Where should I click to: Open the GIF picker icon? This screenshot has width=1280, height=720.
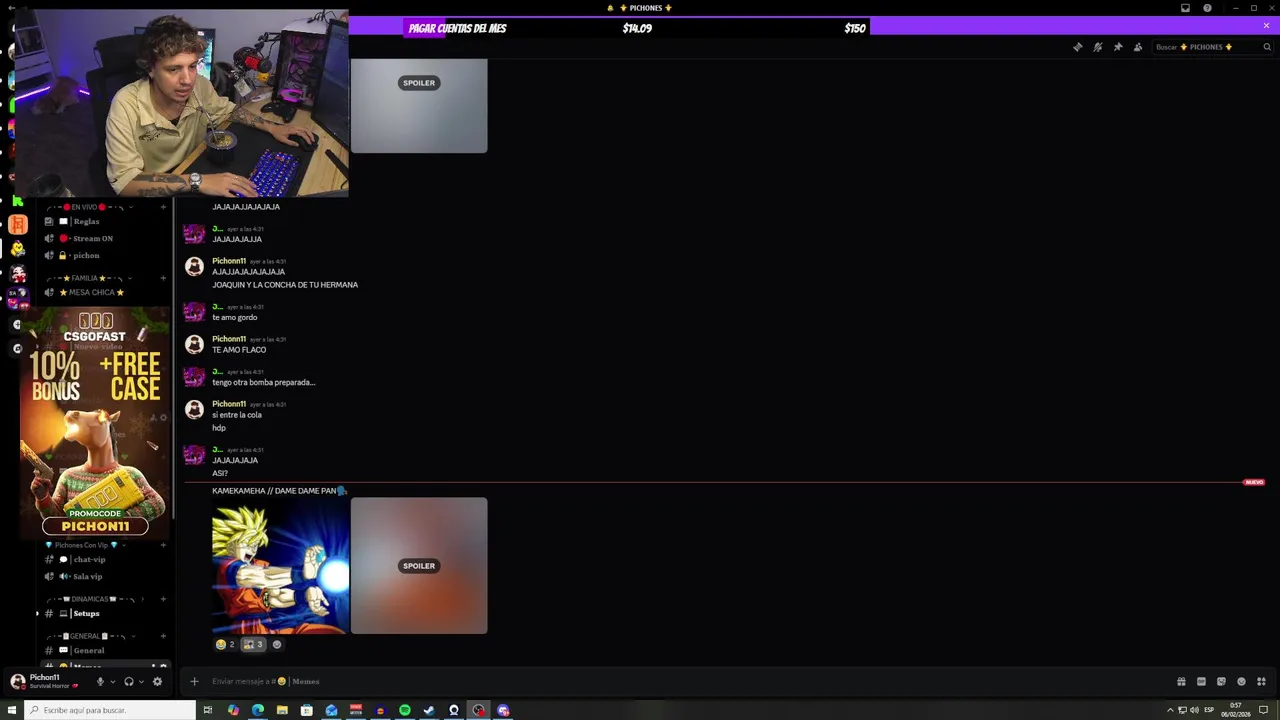(1201, 682)
